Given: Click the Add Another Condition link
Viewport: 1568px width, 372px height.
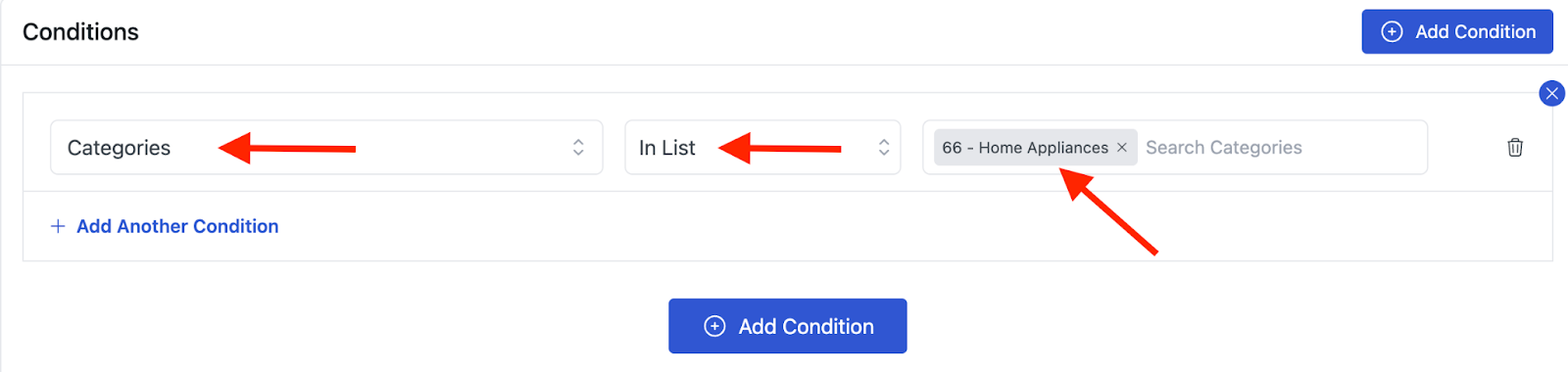Looking at the screenshot, I should (x=177, y=226).
